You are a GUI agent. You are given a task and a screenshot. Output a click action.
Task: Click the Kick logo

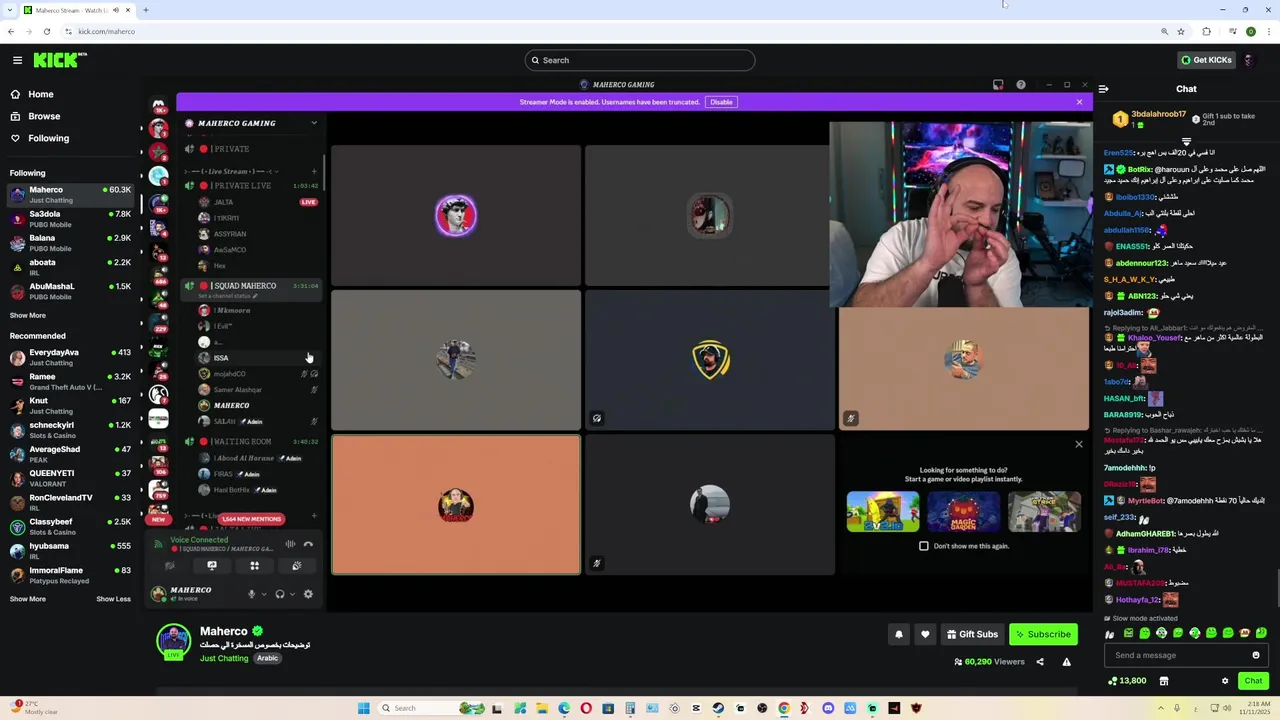(59, 60)
